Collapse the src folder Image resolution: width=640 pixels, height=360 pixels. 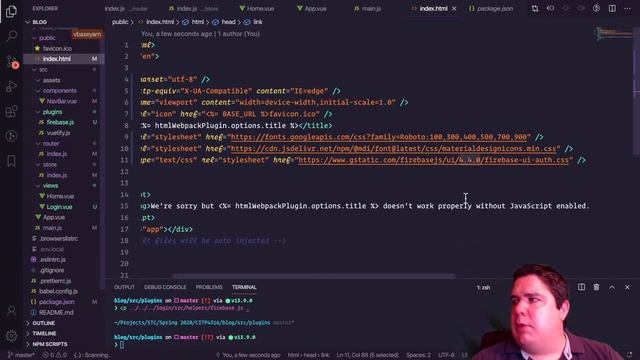pyautogui.click(x=35, y=70)
